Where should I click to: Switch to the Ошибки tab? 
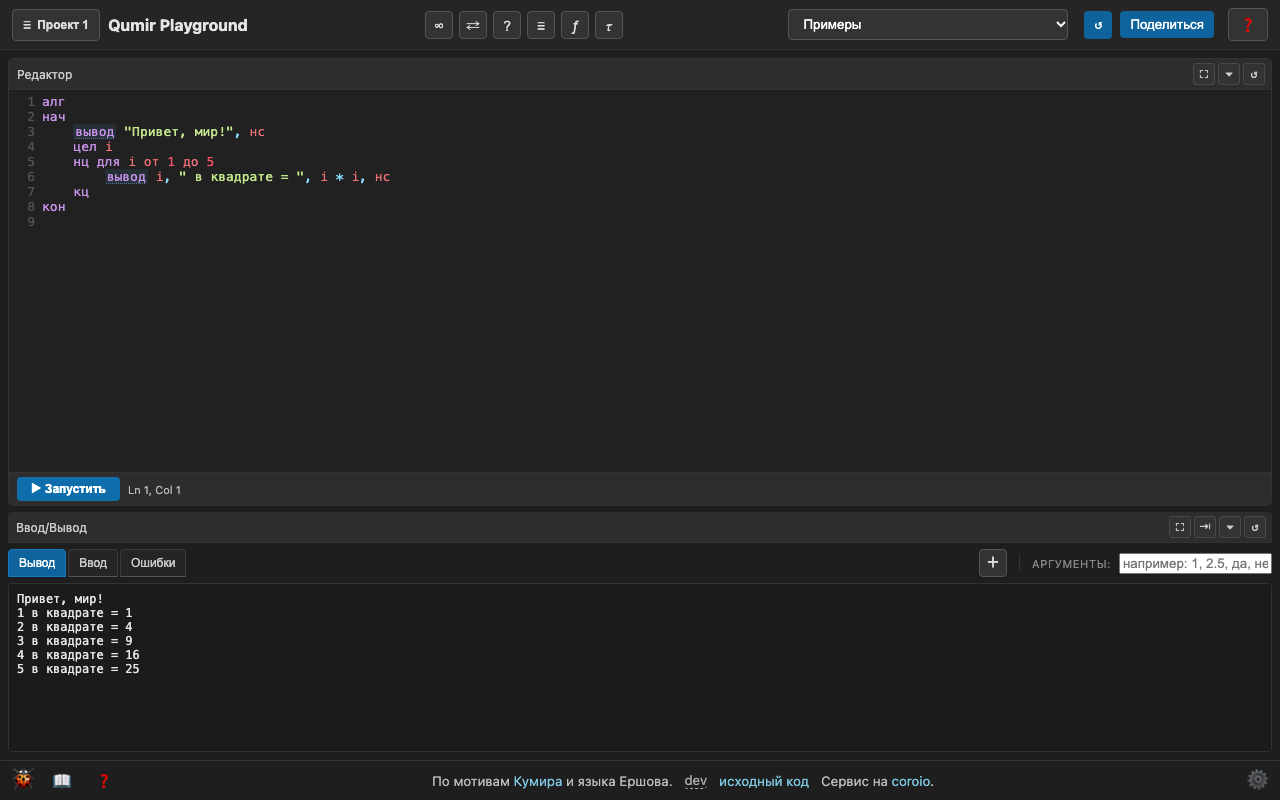153,563
